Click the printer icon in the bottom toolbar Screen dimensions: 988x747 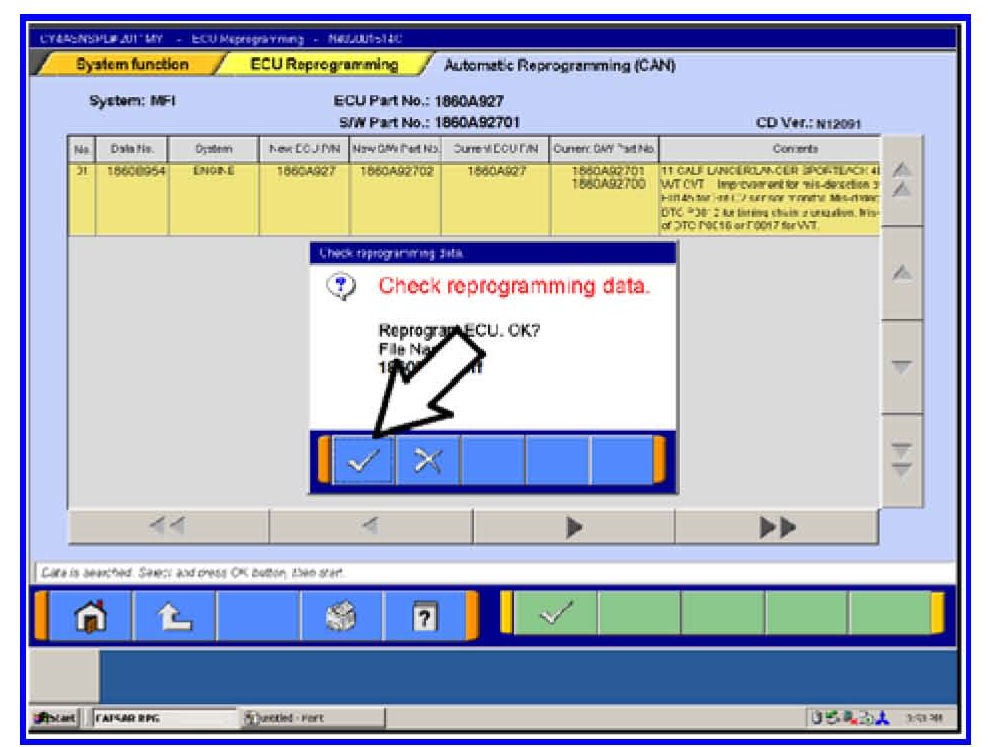[342, 617]
